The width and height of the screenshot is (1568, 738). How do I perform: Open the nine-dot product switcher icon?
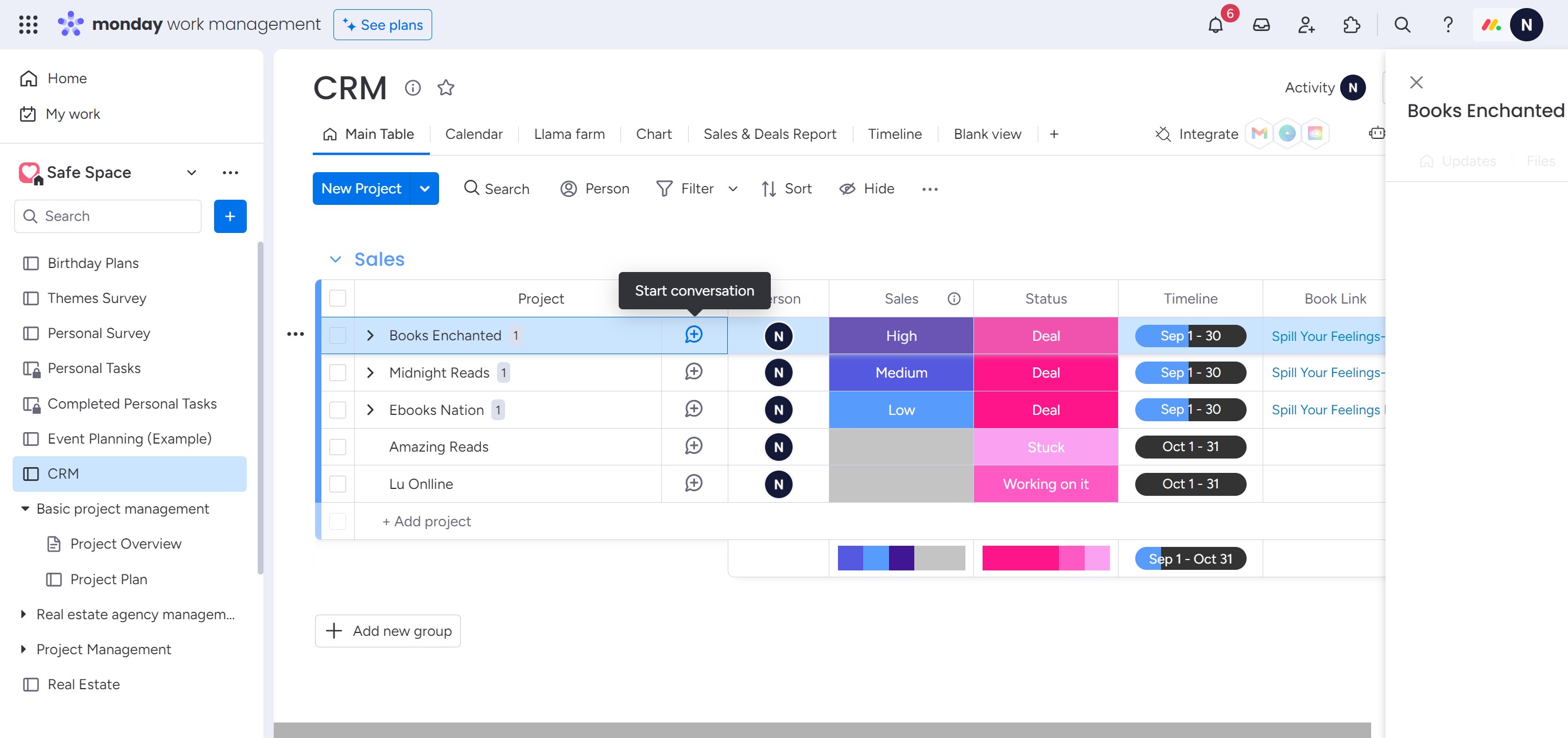(x=28, y=24)
